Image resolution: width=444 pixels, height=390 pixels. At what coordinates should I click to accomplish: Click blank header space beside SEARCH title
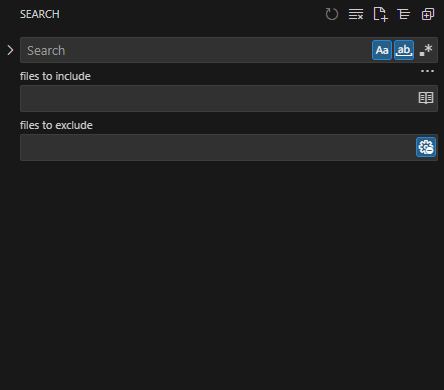point(192,14)
